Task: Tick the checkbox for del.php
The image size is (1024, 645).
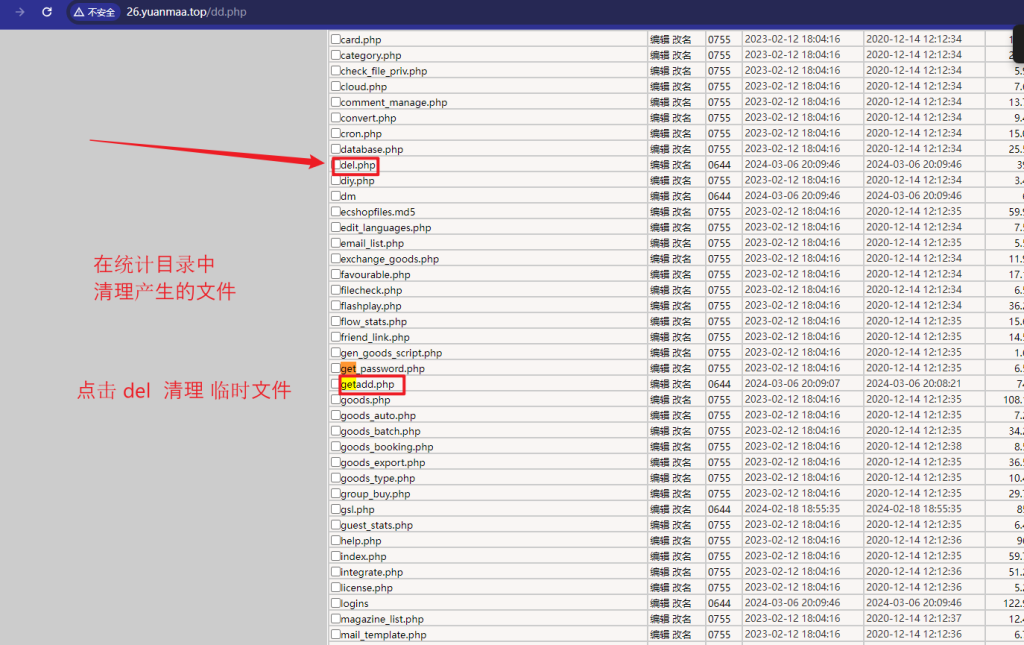Action: (x=337, y=165)
